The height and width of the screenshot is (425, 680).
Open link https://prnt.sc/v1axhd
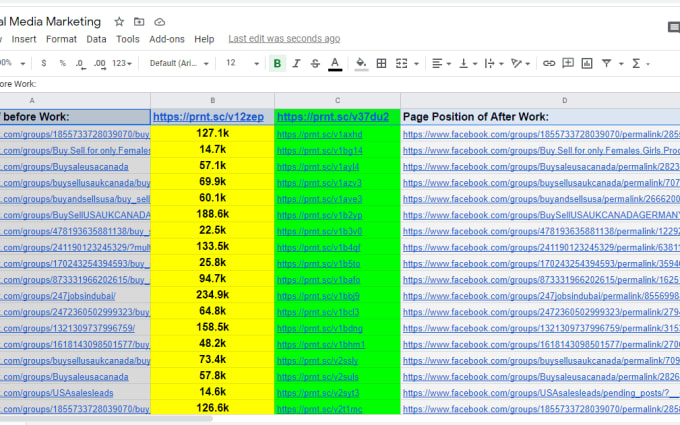(319, 134)
